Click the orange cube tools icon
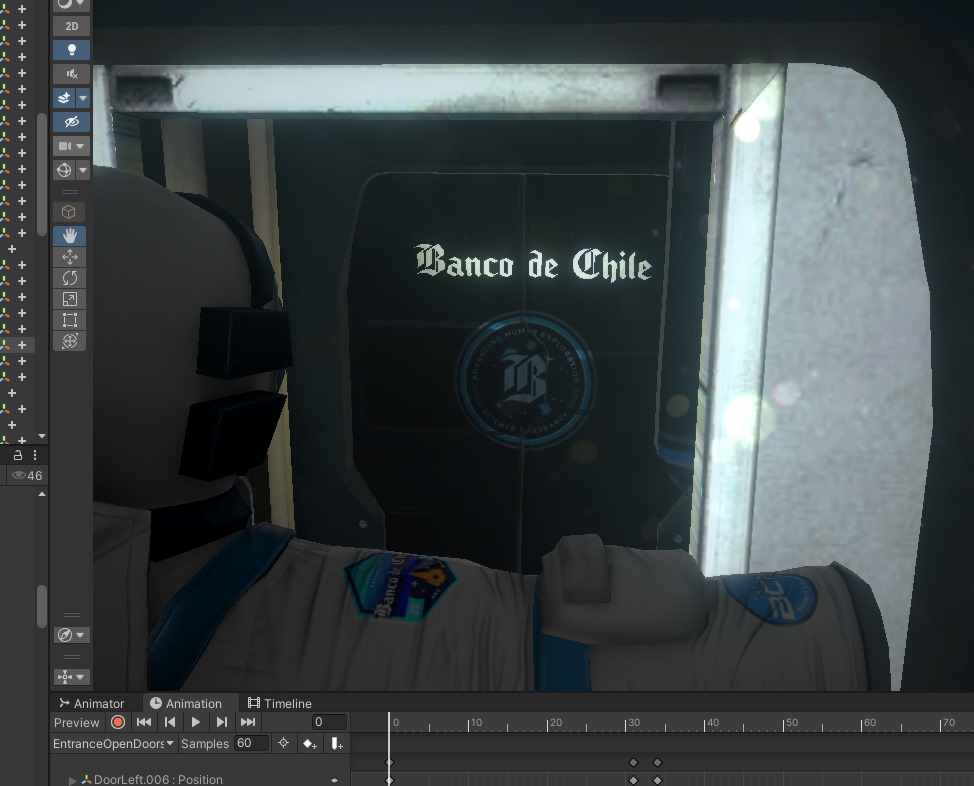This screenshot has width=974, height=786. (x=69, y=212)
